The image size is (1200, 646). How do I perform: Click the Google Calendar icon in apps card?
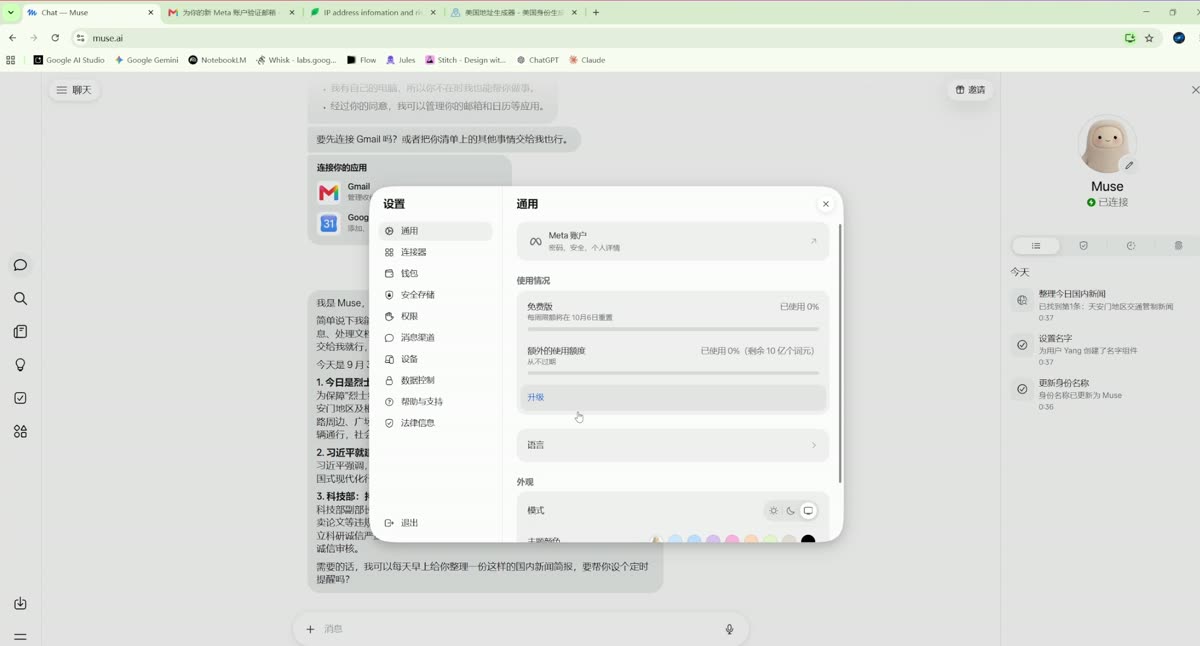[329, 223]
